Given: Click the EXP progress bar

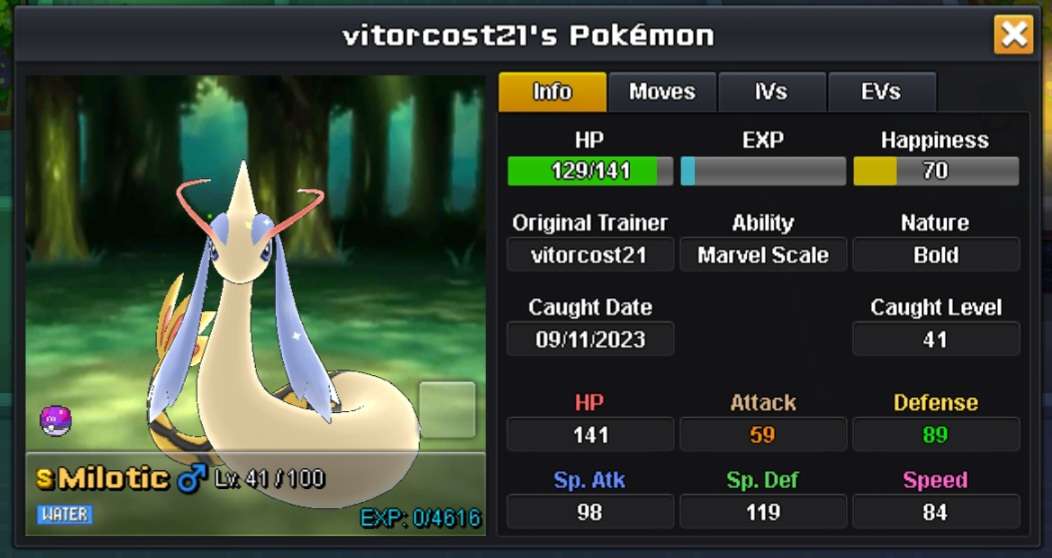Looking at the screenshot, I should (x=763, y=171).
